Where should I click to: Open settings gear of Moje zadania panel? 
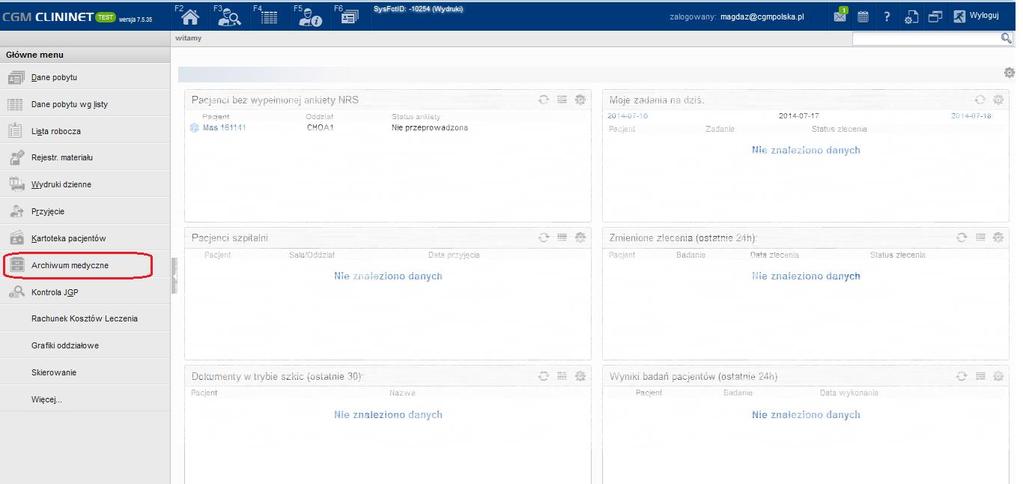[998, 100]
